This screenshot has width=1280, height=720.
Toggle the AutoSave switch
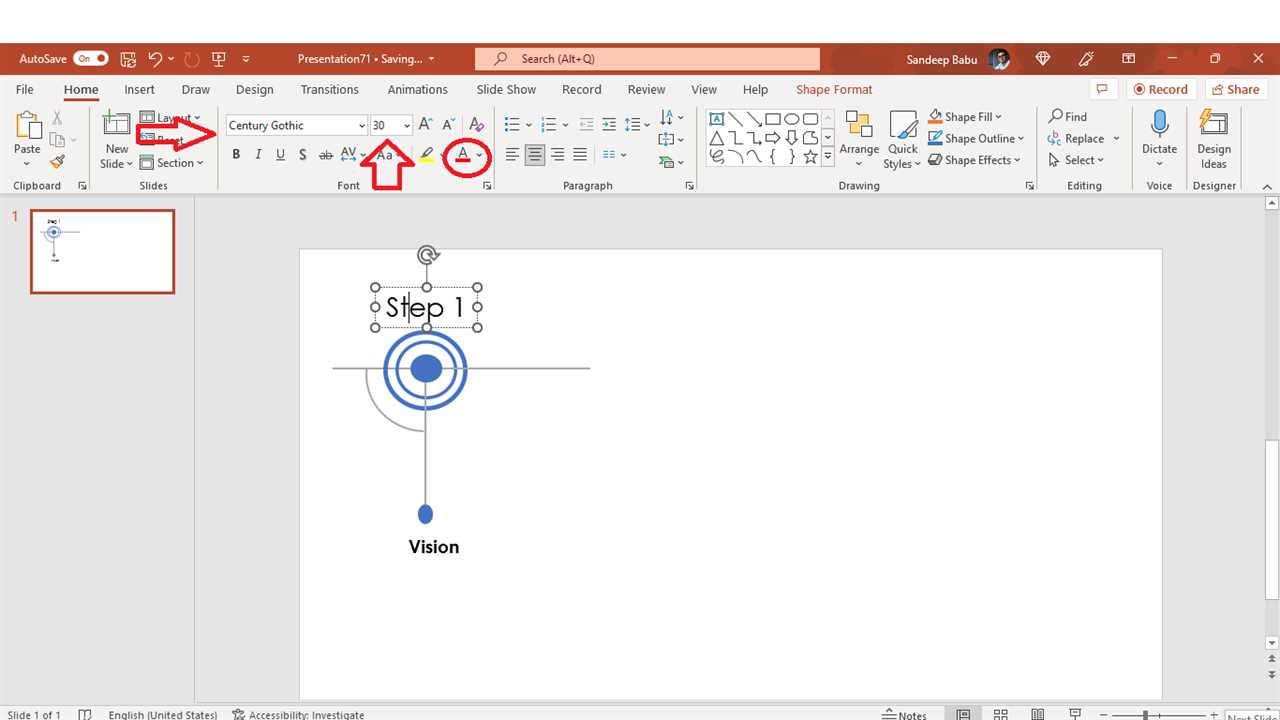[90, 59]
